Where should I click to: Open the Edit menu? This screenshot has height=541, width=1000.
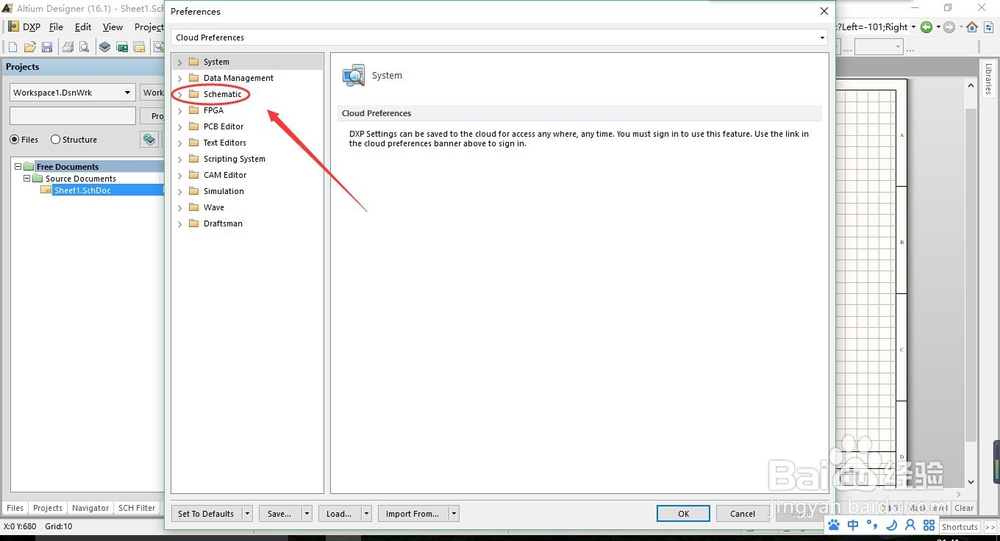click(x=83, y=27)
